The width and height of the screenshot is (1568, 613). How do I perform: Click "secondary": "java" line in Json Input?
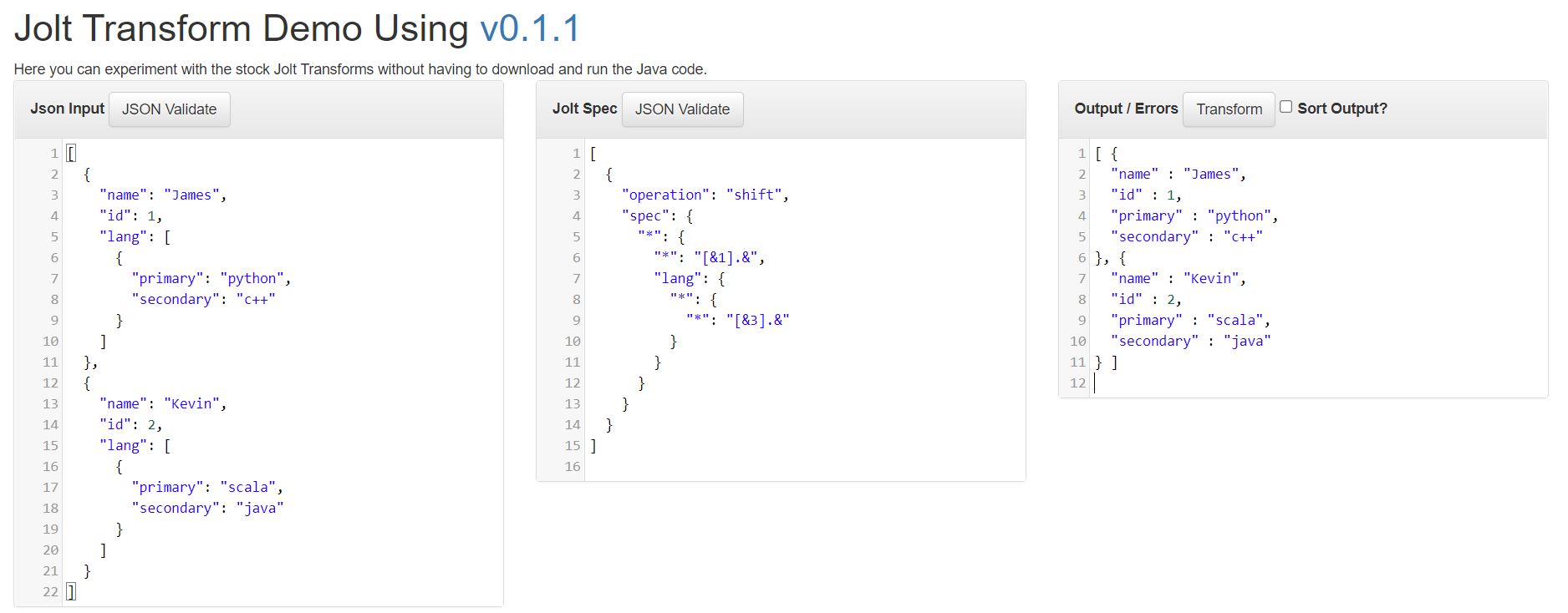point(207,508)
